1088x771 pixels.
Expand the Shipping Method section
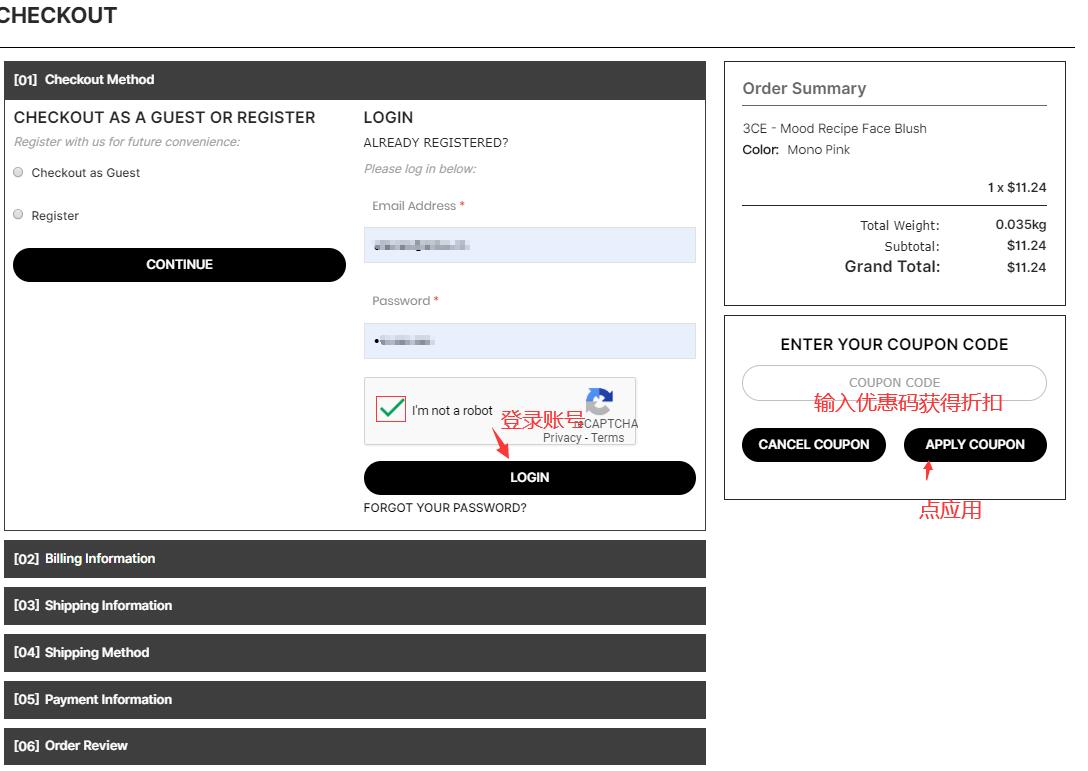click(354, 653)
